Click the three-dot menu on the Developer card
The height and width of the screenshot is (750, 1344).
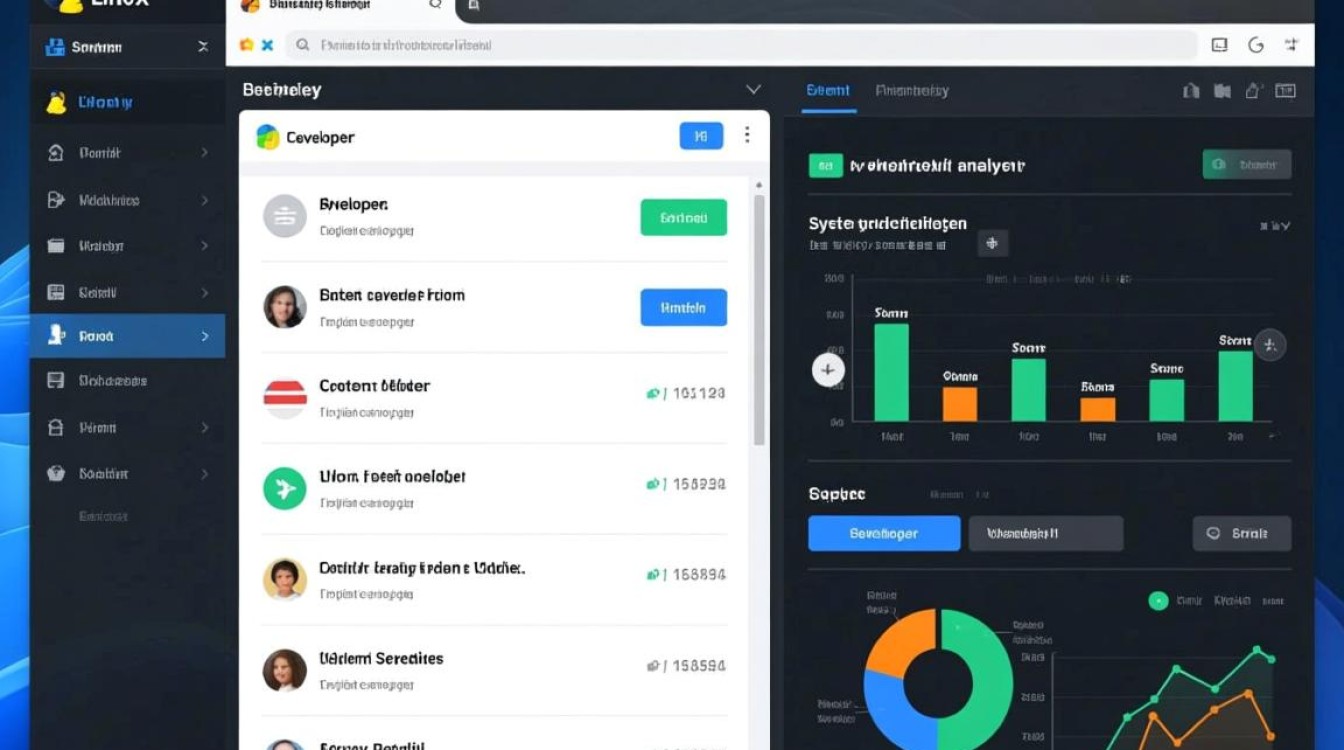tap(746, 135)
